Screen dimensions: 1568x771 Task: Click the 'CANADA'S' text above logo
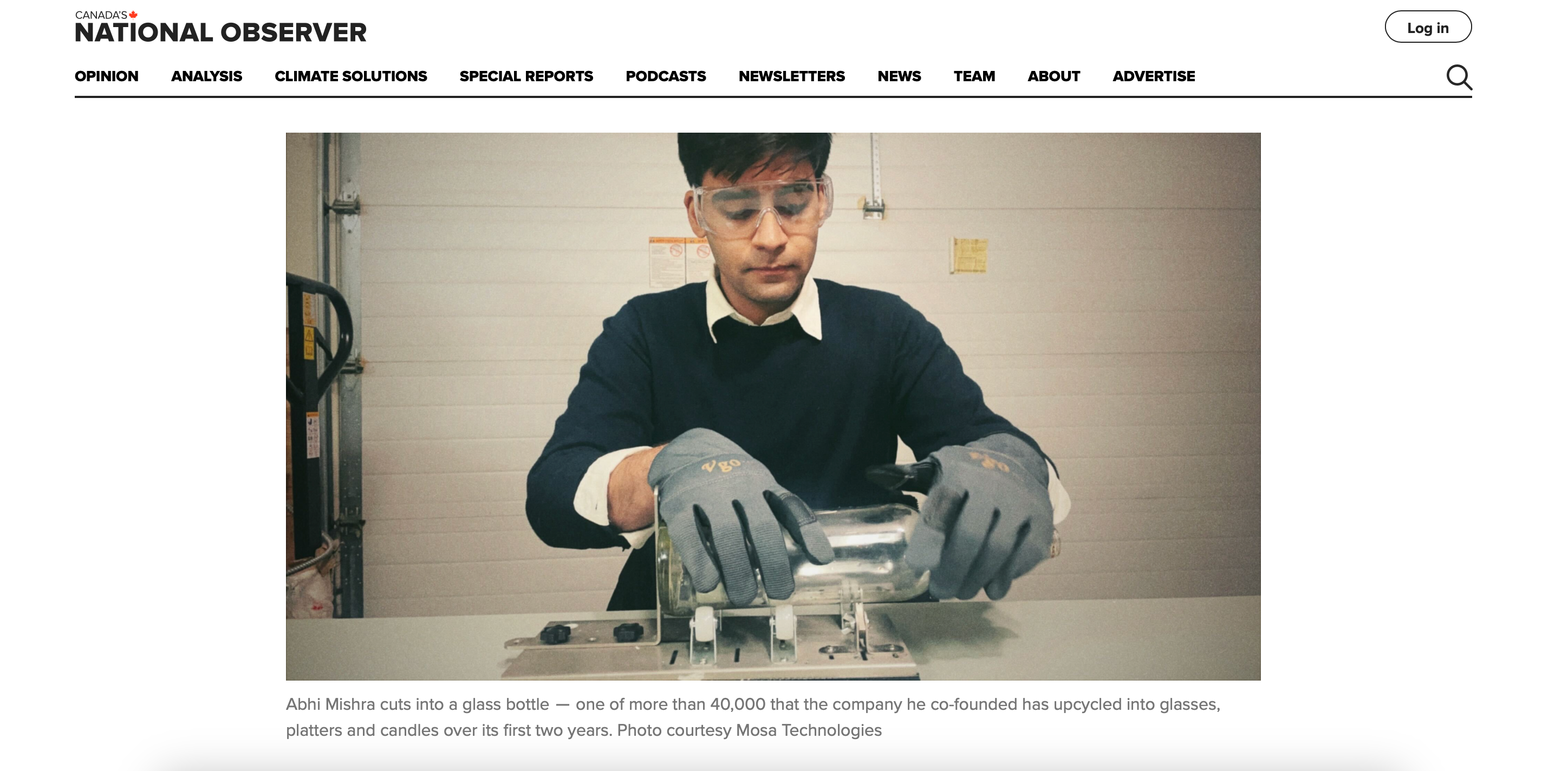pos(101,15)
